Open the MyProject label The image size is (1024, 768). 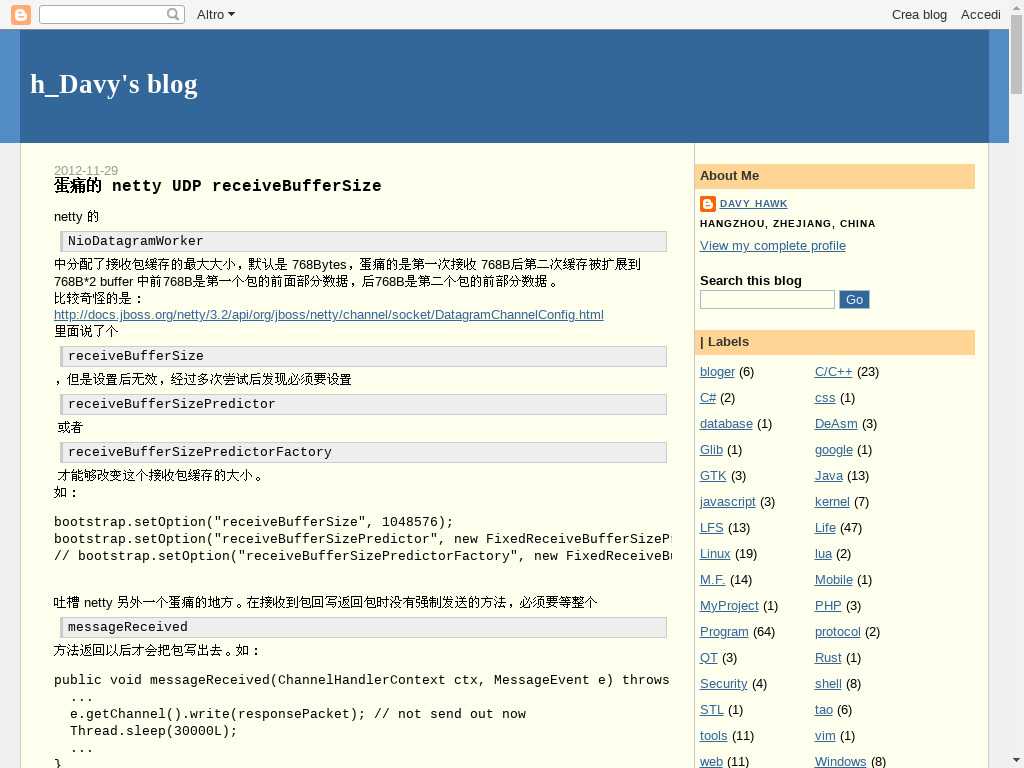click(729, 606)
